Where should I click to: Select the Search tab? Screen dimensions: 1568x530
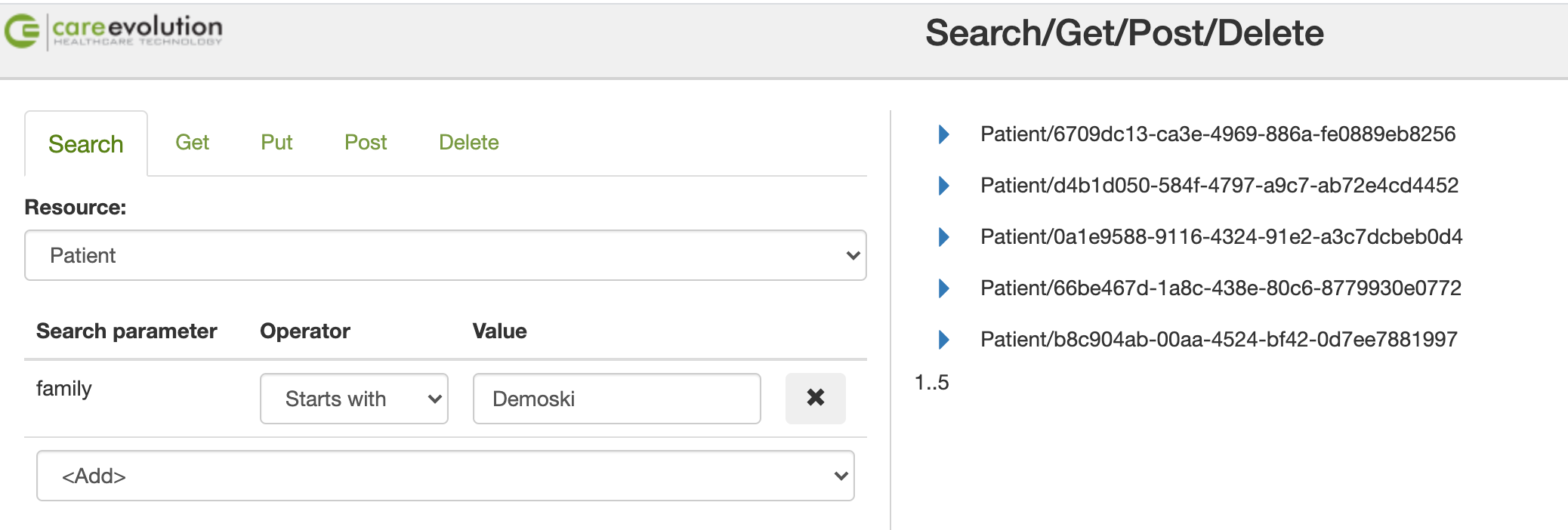point(86,144)
